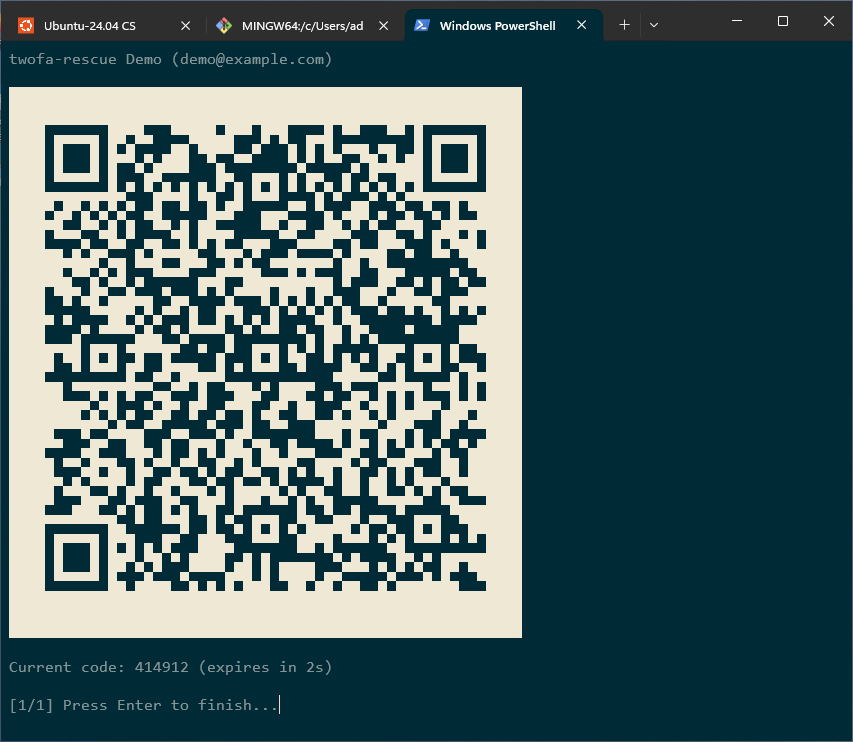Select the Windows PowerShell tab
853x742 pixels.
[503, 26]
